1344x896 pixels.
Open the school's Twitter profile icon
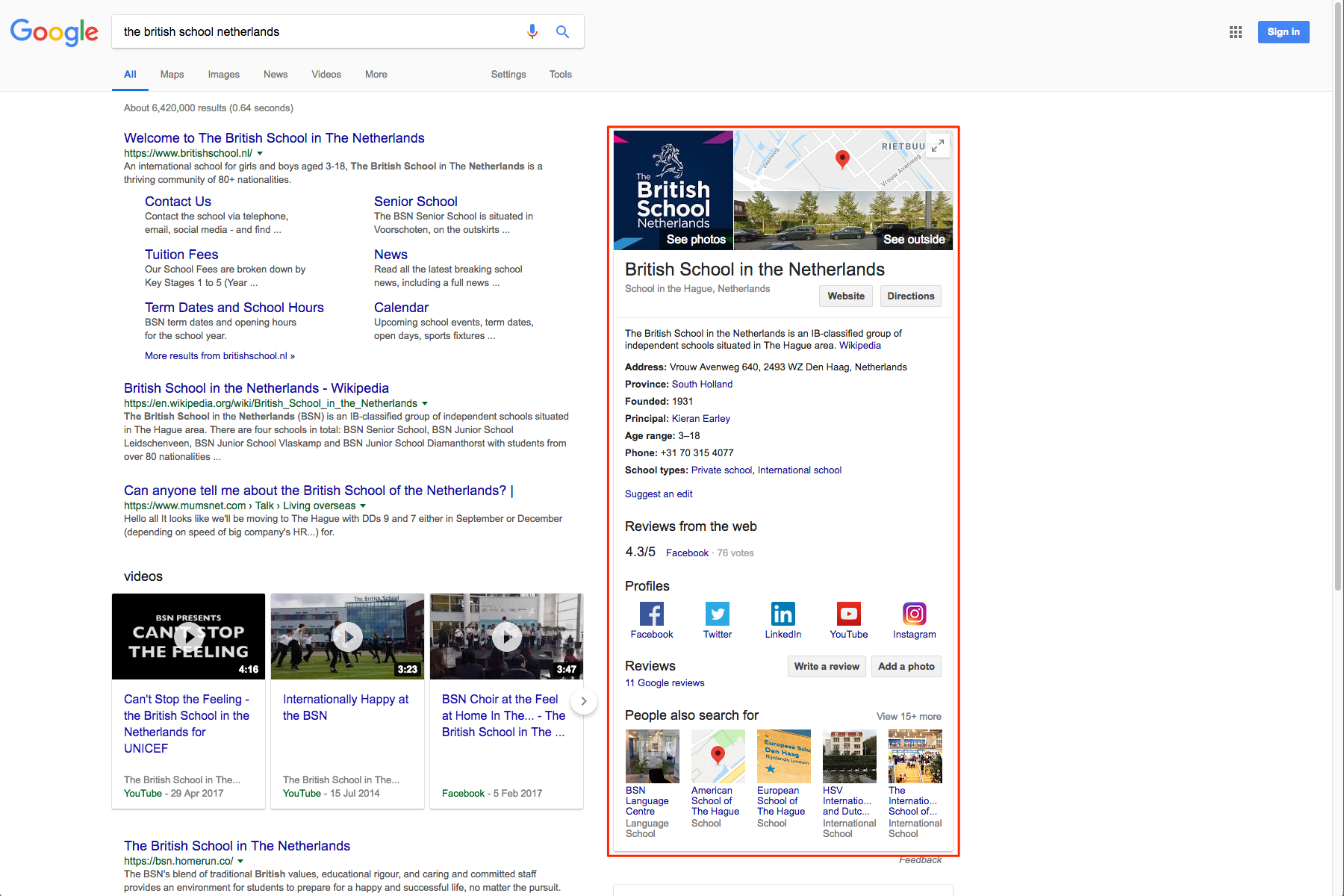[718, 614]
